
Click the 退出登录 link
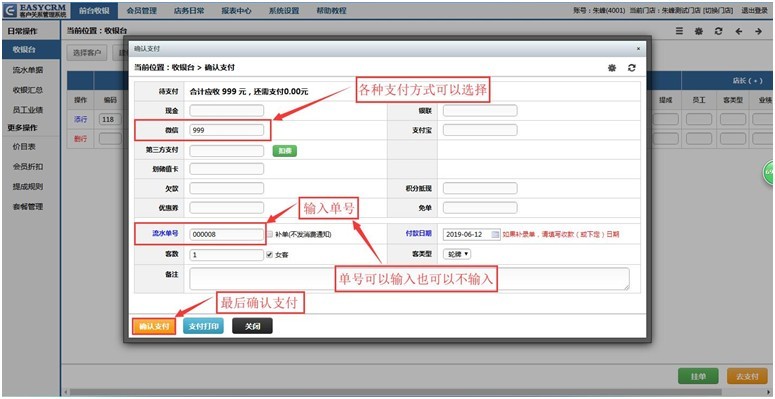(x=754, y=10)
